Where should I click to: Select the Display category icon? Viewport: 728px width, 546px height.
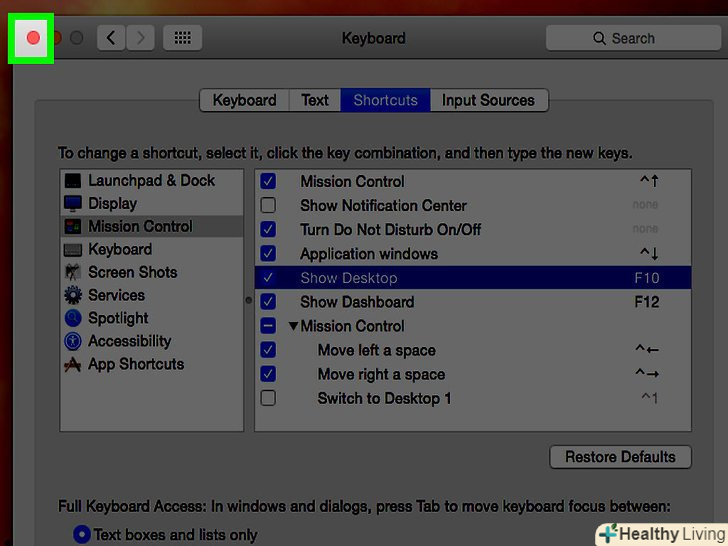(73, 204)
